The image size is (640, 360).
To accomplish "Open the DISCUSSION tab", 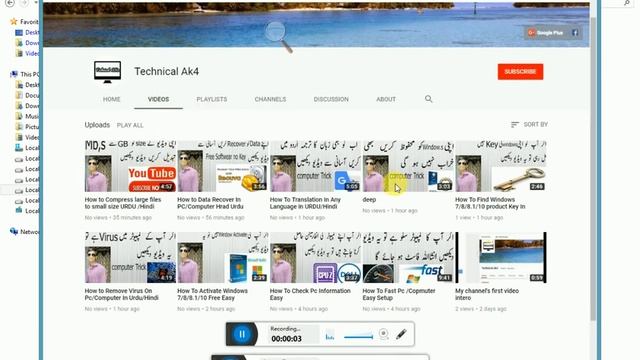I will [331, 99].
